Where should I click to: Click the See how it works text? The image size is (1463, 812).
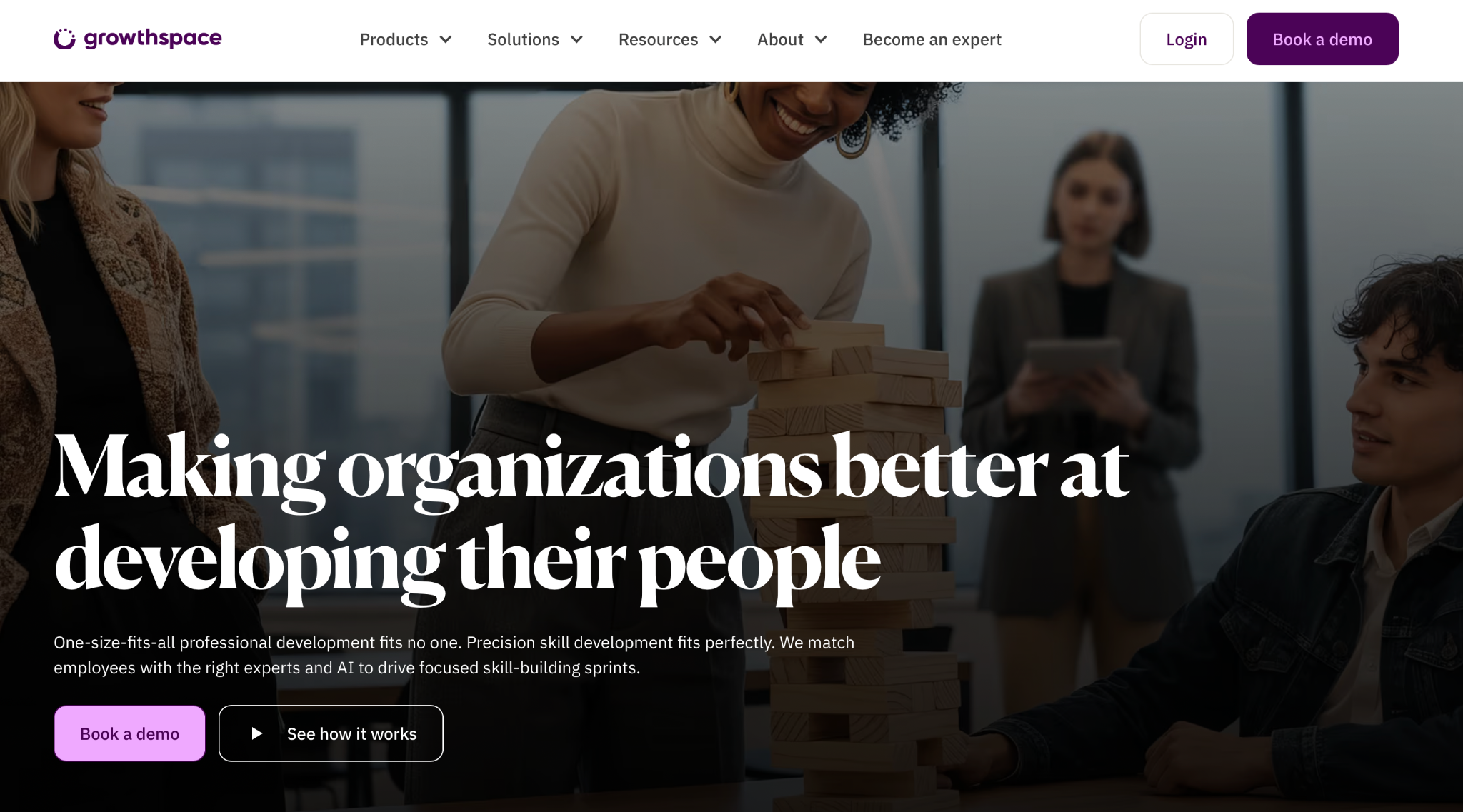(351, 733)
